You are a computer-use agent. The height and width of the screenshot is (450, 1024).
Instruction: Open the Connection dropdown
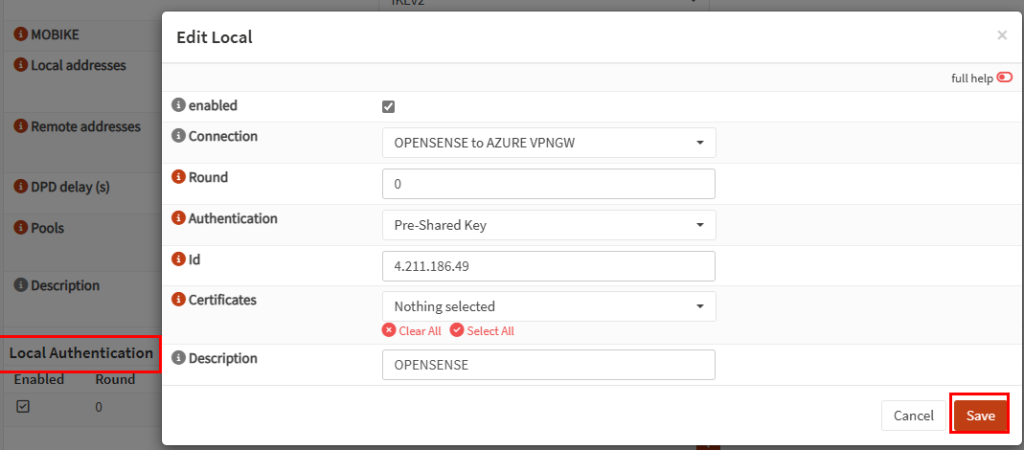549,142
